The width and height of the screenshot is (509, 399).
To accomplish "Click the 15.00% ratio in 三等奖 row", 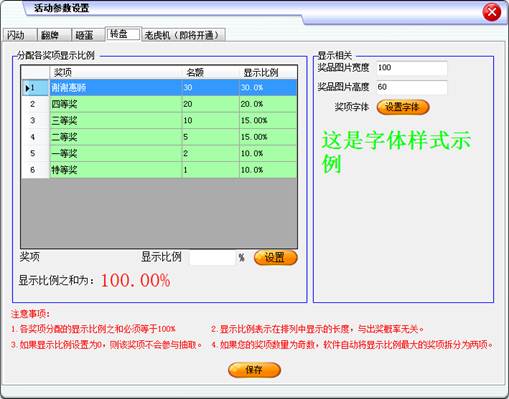I will click(x=268, y=120).
